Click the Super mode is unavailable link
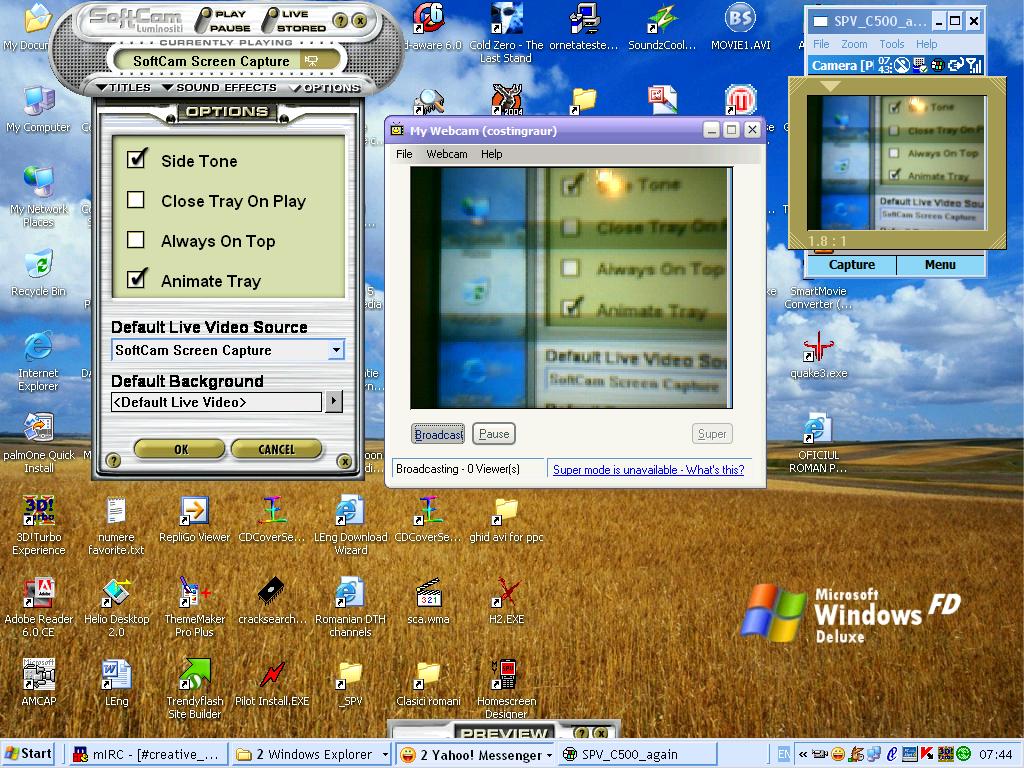1024x768 pixels. 650,470
